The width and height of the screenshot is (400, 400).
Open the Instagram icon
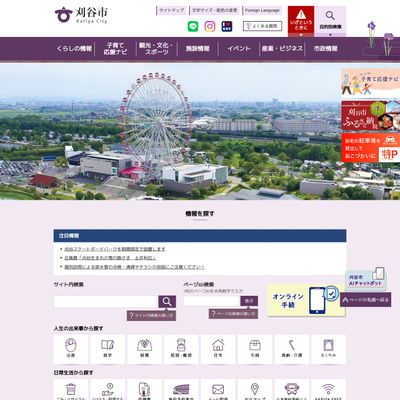(210, 26)
